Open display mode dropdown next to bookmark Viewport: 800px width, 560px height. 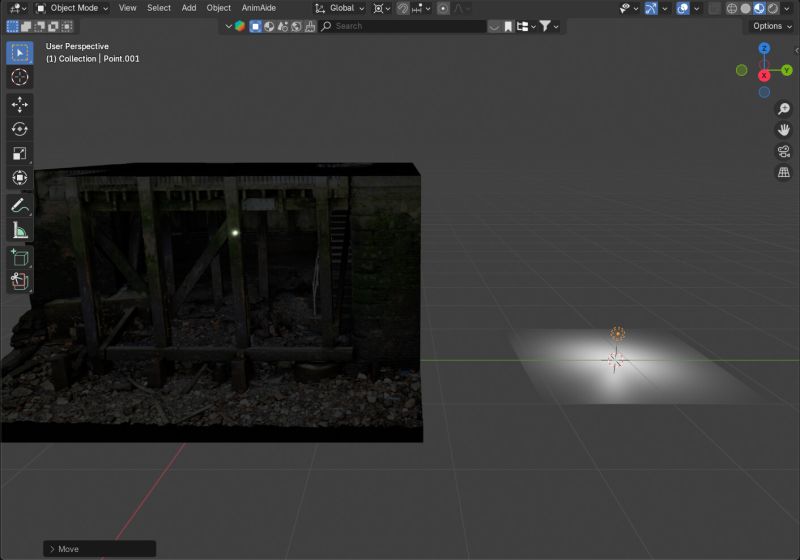[525, 26]
